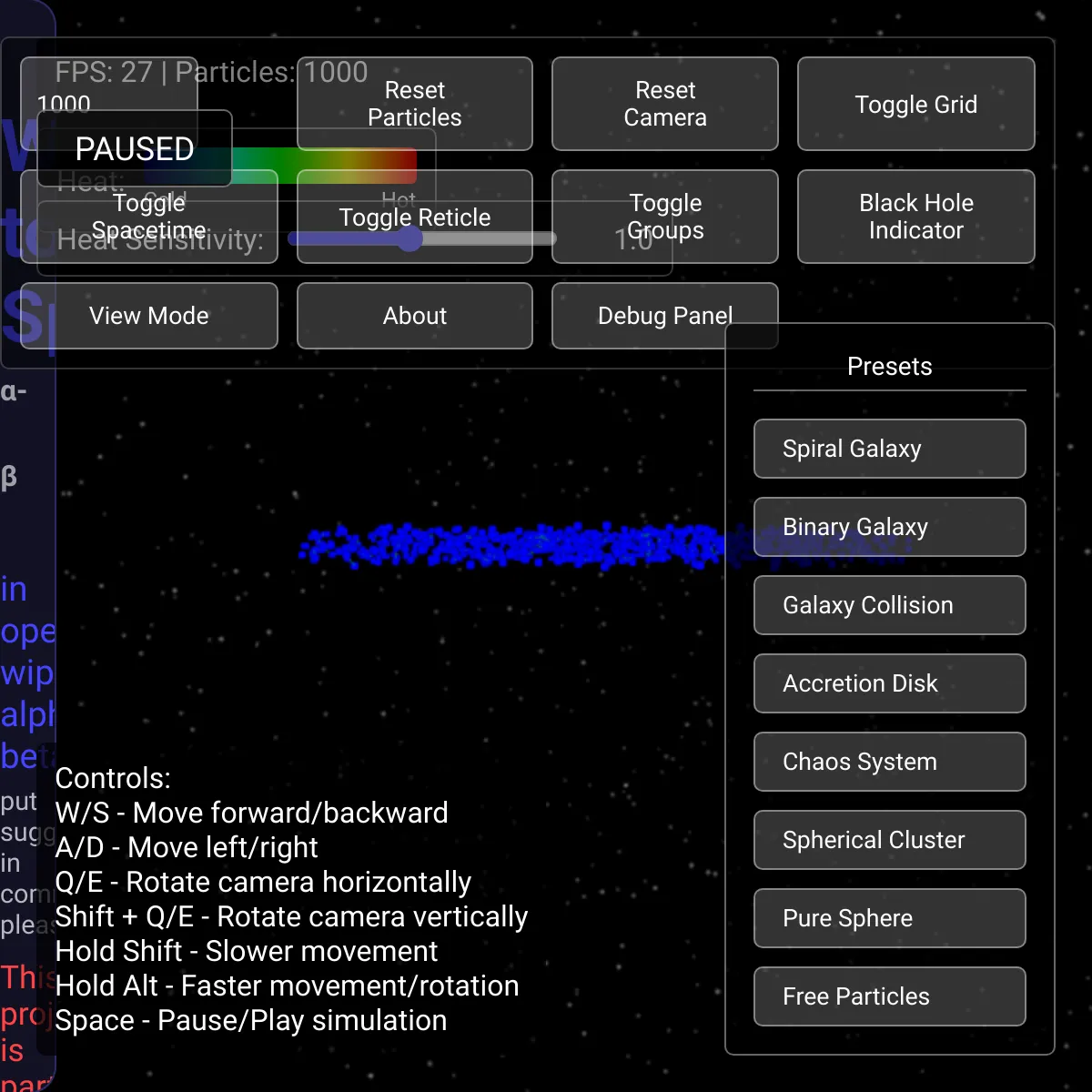The height and width of the screenshot is (1092, 1092).
Task: Click the 'Hold Shift - Slower movement' line
Action: (x=247, y=951)
